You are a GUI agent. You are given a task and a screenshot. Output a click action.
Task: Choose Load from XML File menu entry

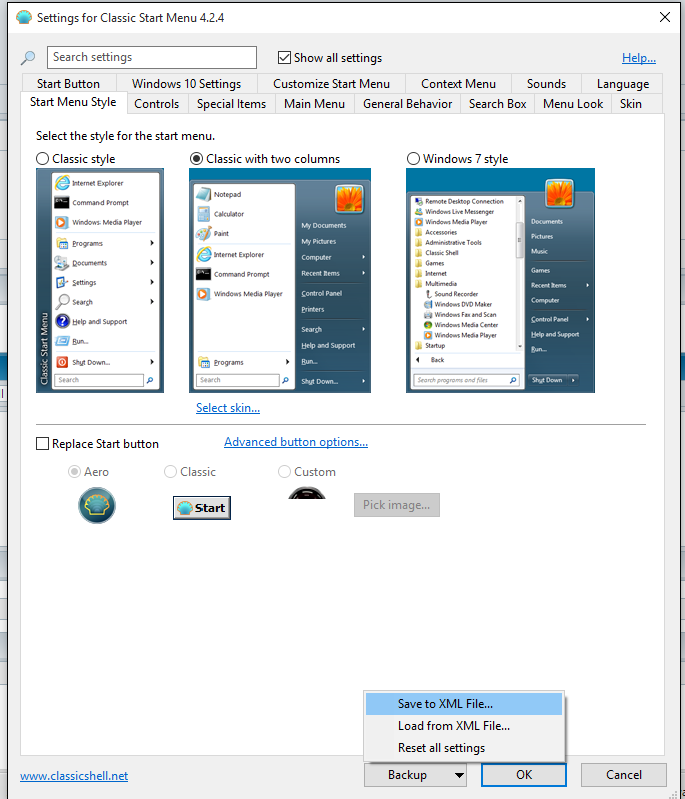click(464, 726)
